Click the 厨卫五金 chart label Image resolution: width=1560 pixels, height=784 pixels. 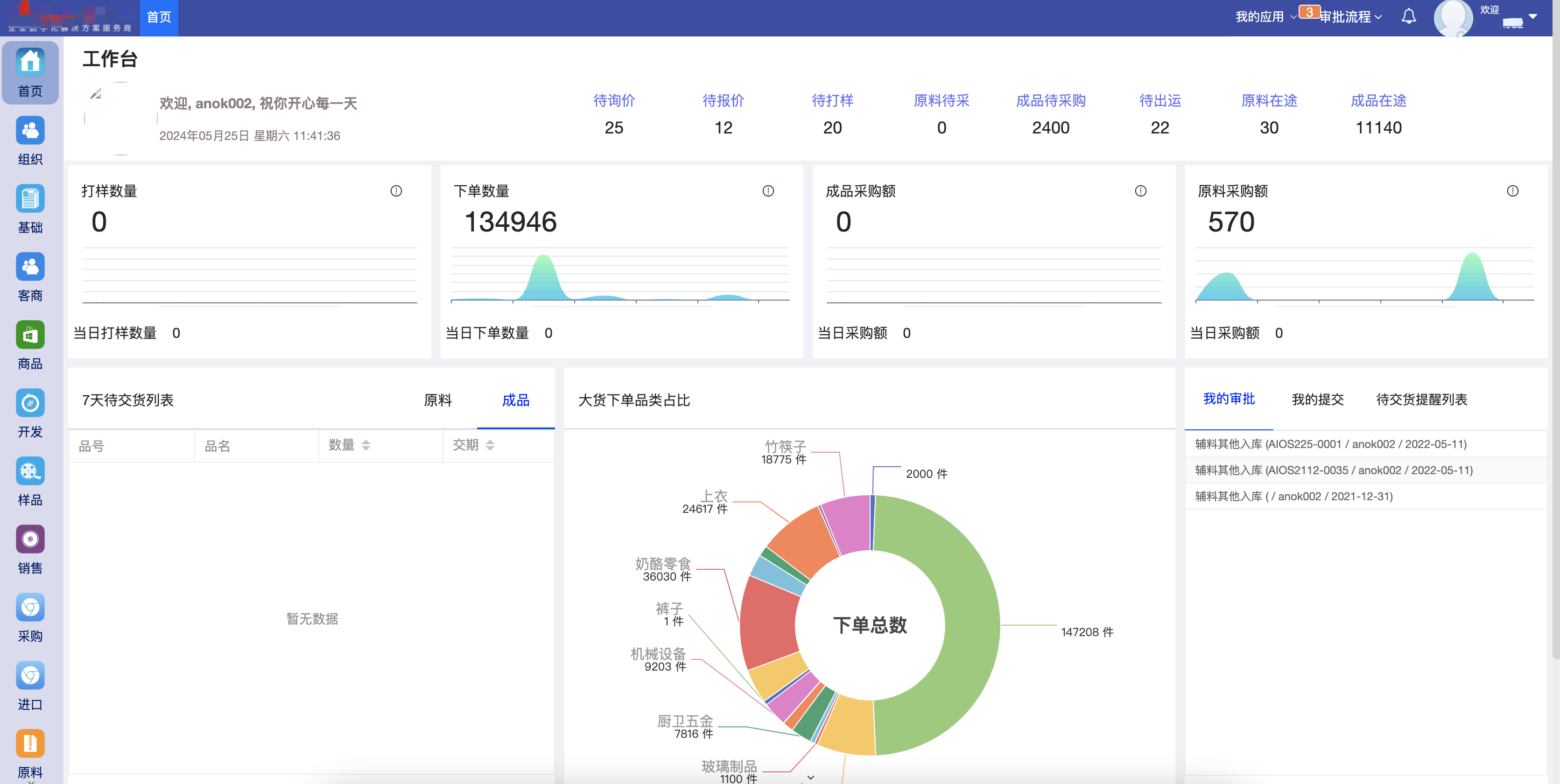coord(685,727)
